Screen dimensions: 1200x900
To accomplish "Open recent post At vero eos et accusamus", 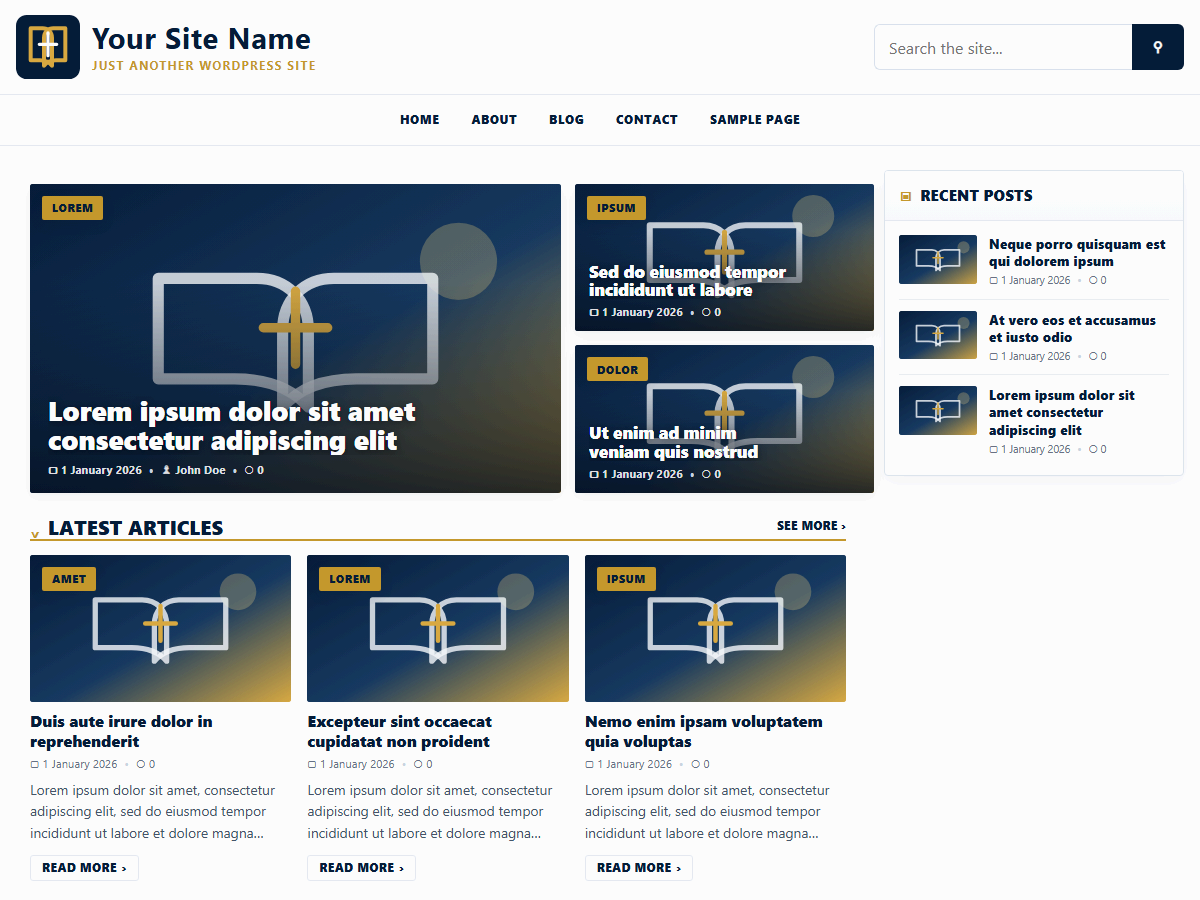I will pyautogui.click(x=1072, y=329).
